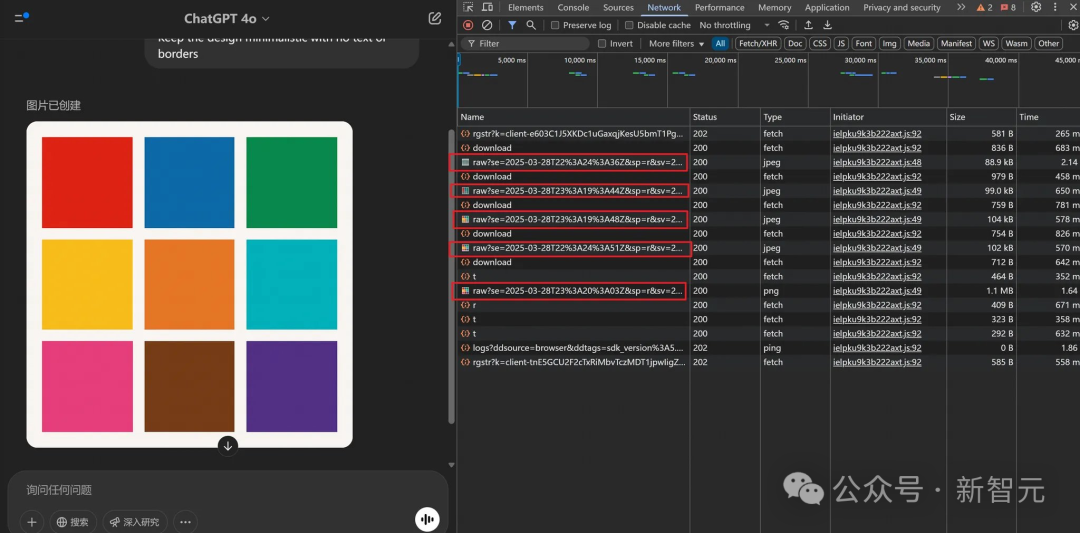This screenshot has width=1080, height=533.
Task: Click the inspect element picker icon
Action: (x=468, y=7)
